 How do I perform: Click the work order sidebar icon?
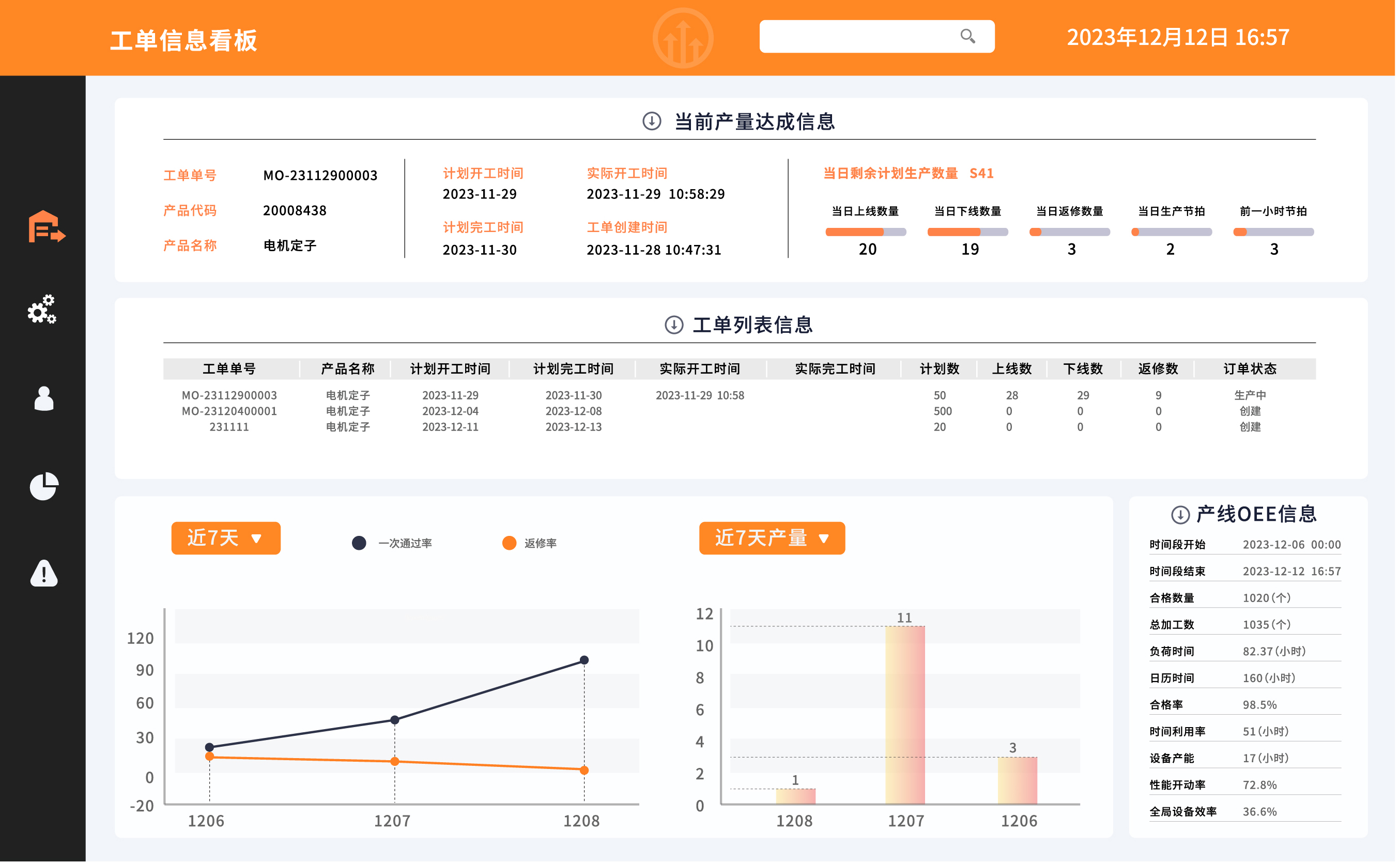(x=46, y=226)
